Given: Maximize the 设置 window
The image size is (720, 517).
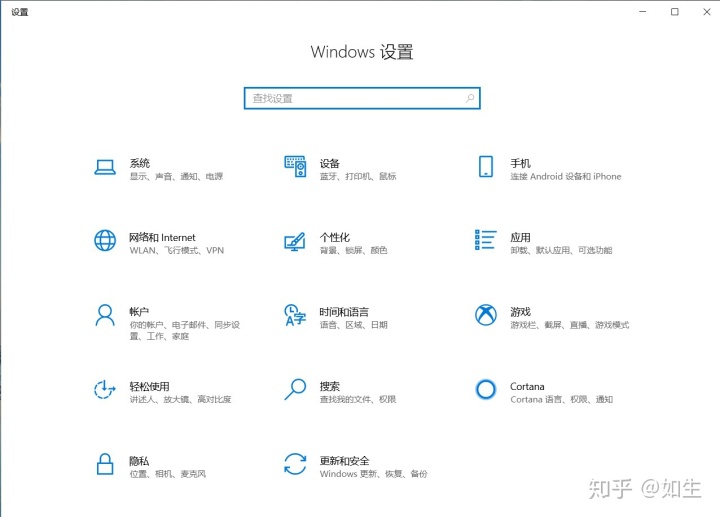Looking at the screenshot, I should point(675,11).
